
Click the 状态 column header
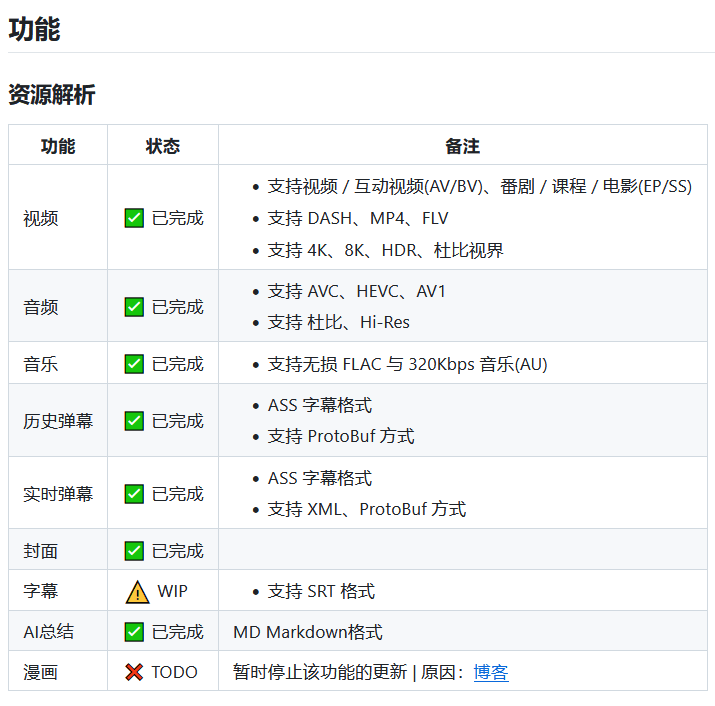pos(162,146)
